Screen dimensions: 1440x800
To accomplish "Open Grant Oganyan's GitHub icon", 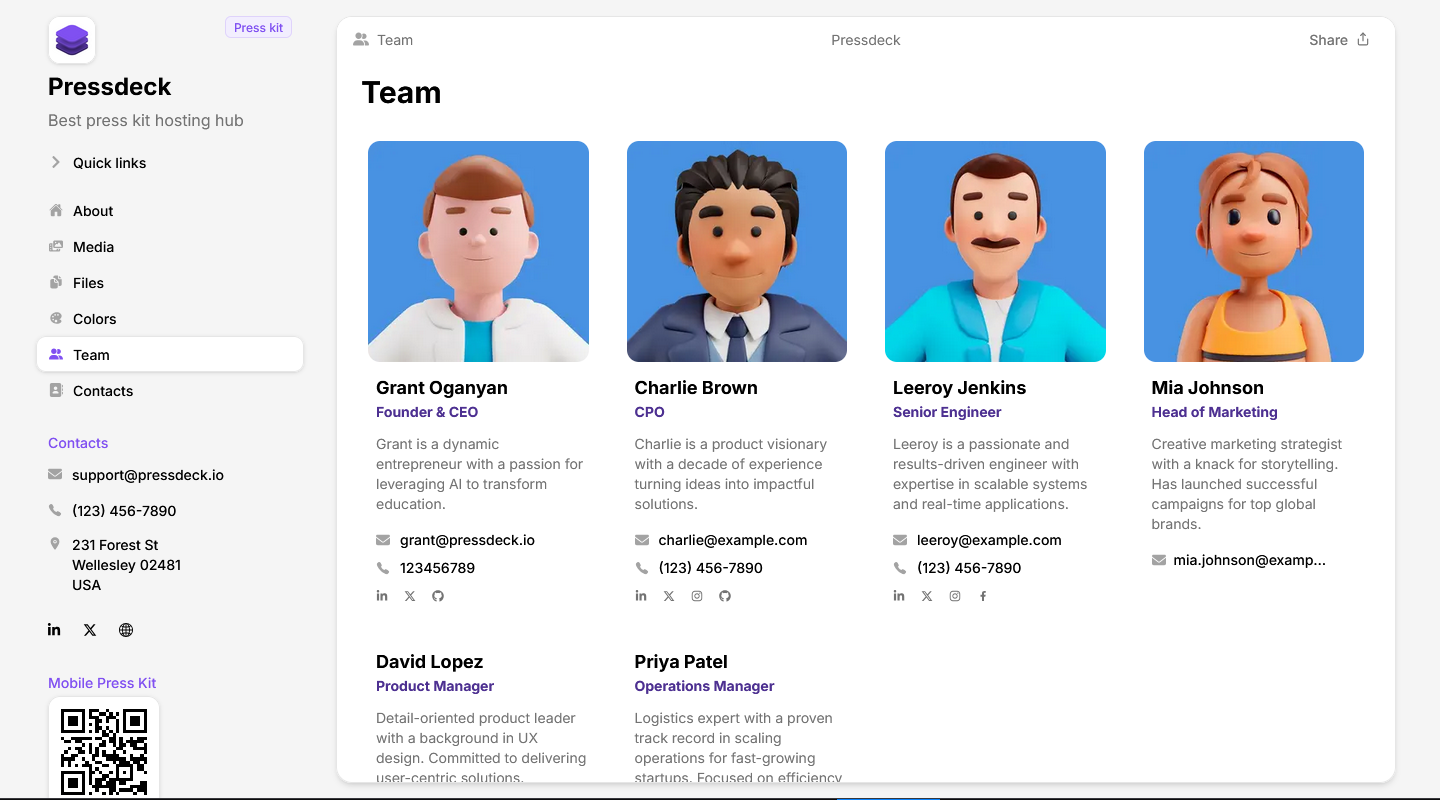I will coord(438,596).
